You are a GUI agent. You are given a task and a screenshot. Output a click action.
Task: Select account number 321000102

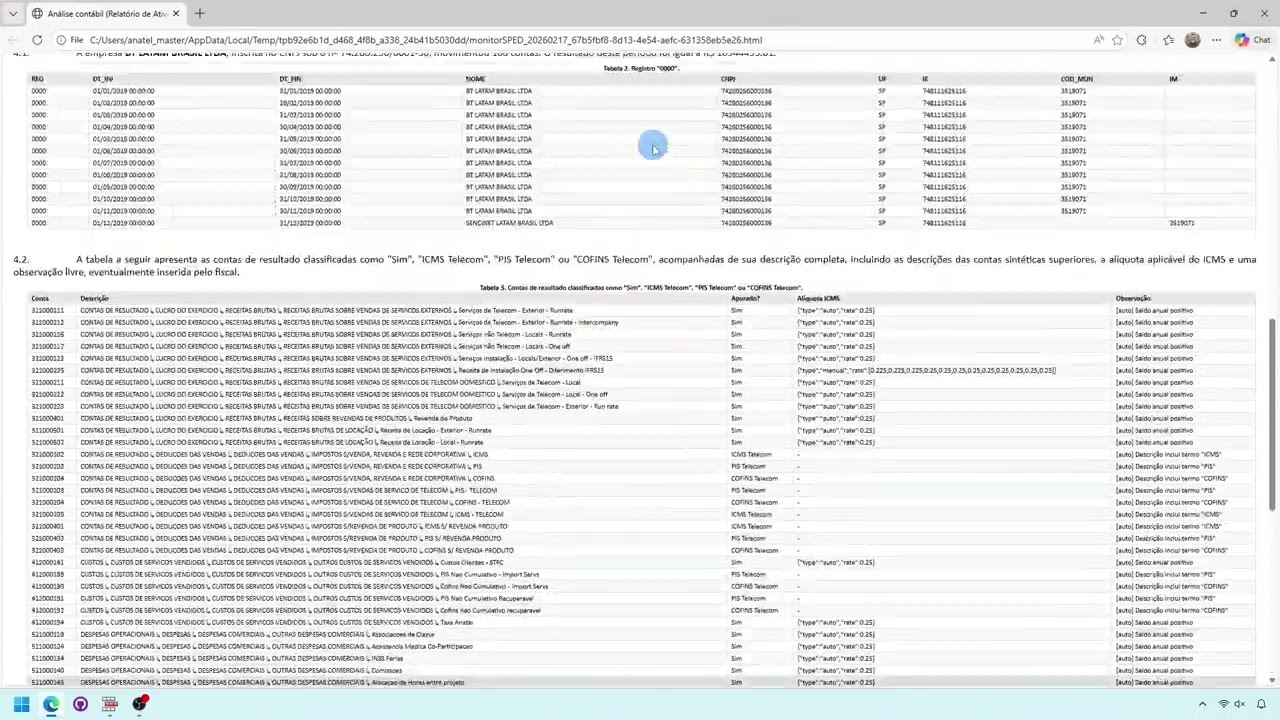(47, 454)
